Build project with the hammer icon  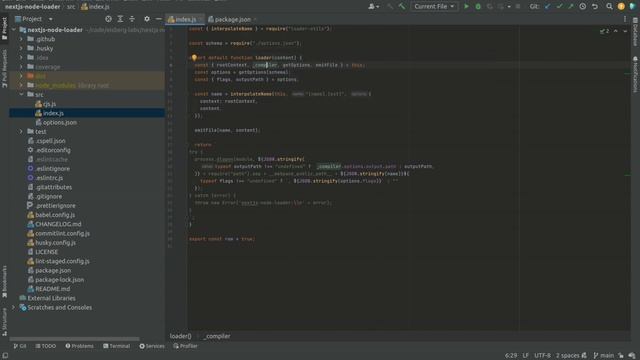coord(402,7)
